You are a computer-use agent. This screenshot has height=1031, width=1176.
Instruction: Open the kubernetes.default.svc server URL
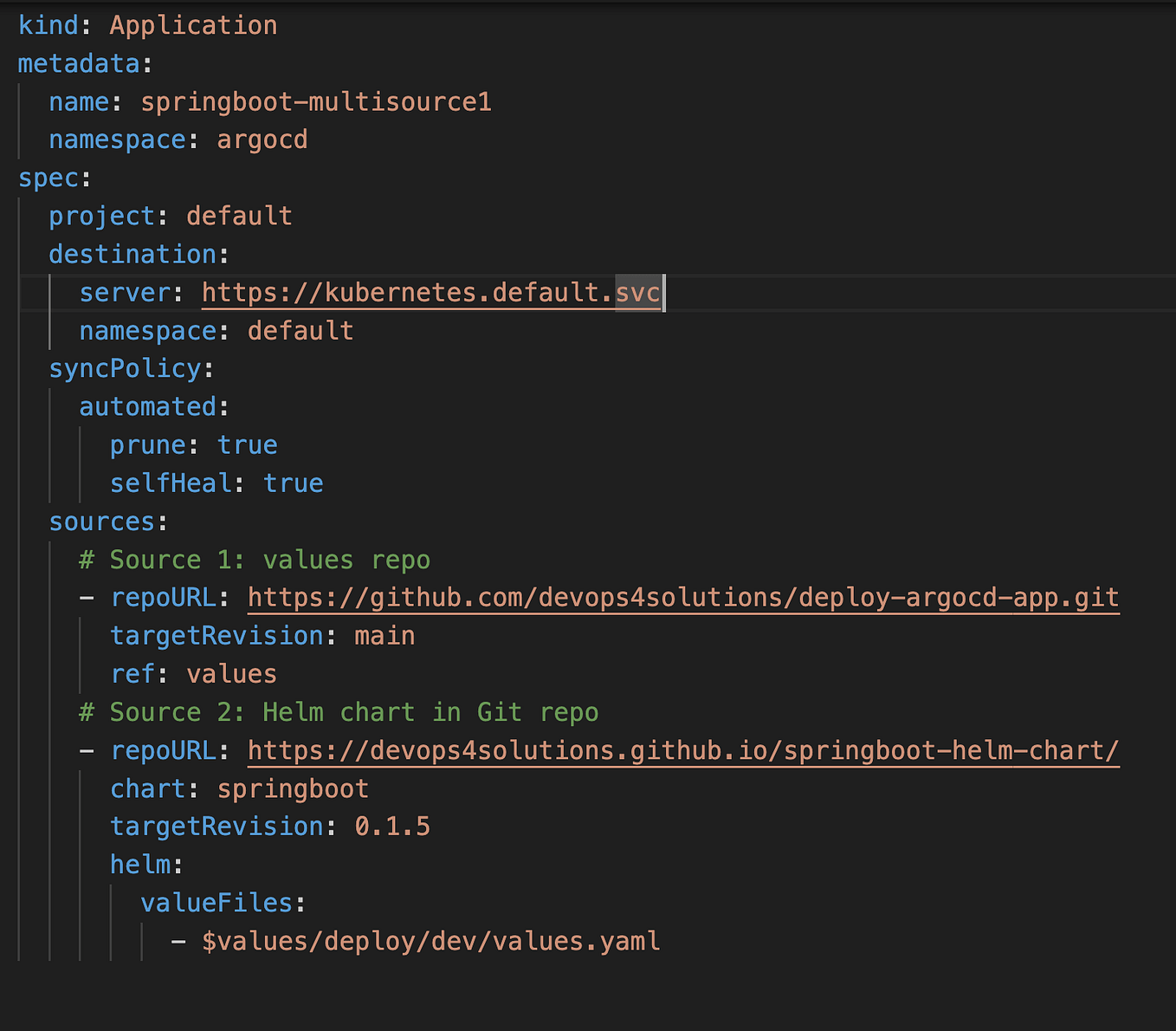point(431,293)
